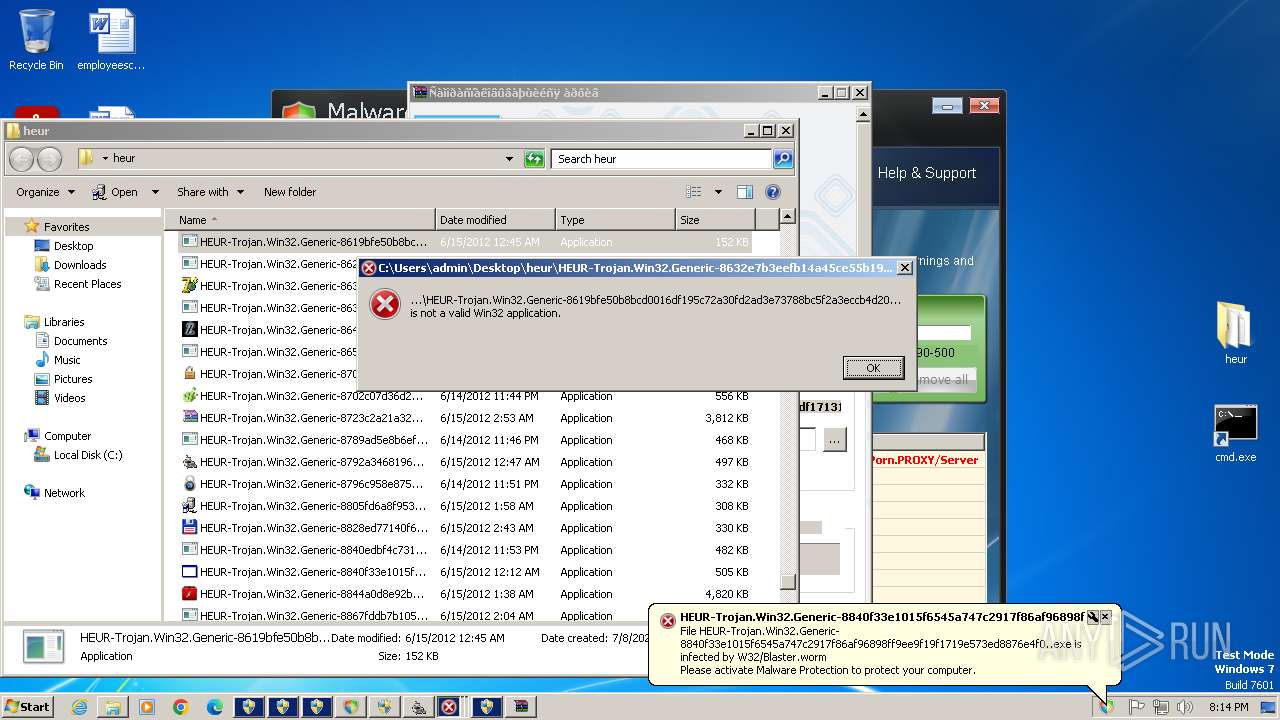
Task: Open the address bar history dropdown
Action: 509,159
